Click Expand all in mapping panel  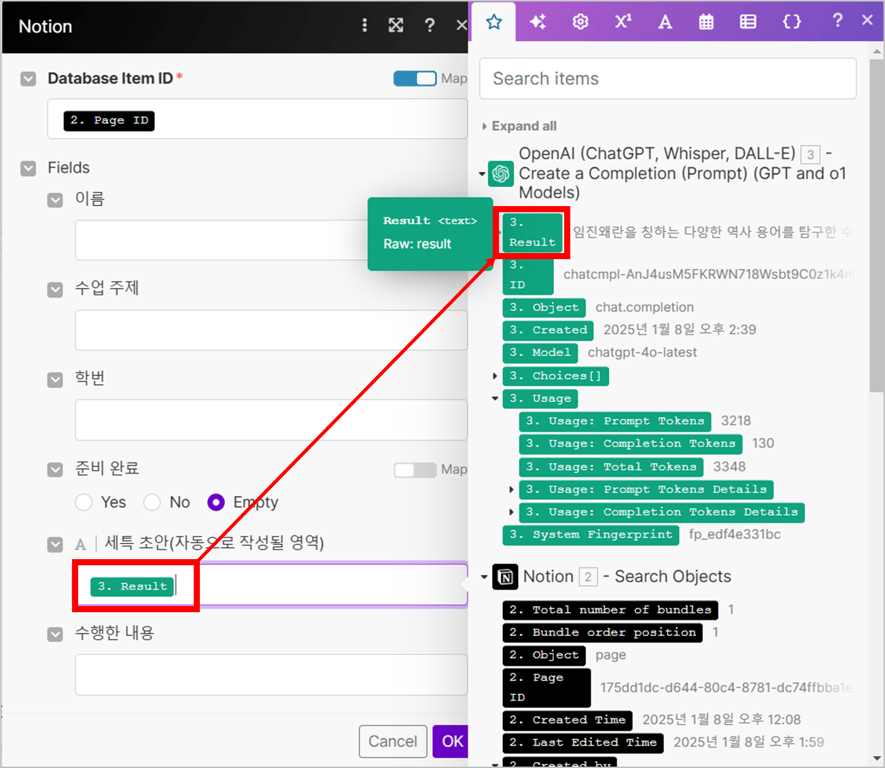[524, 126]
